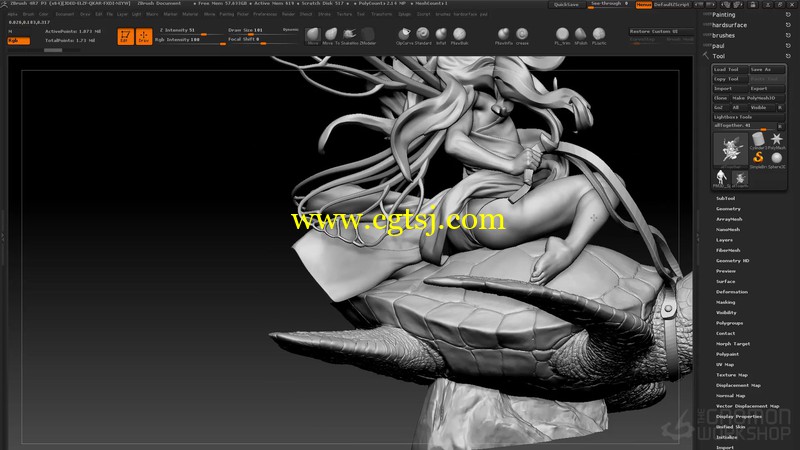This screenshot has height=450, width=800.
Task: Click the Make PolyMesh3D button
Action: click(757, 98)
